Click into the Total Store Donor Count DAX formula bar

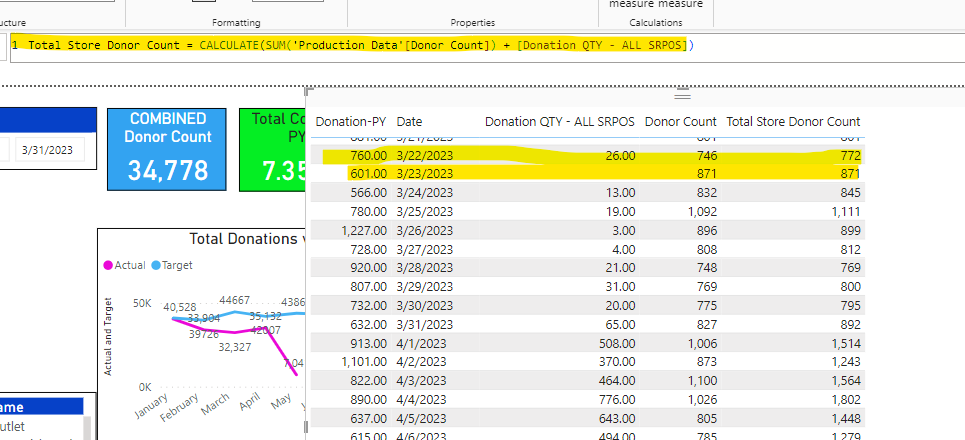(x=487, y=47)
